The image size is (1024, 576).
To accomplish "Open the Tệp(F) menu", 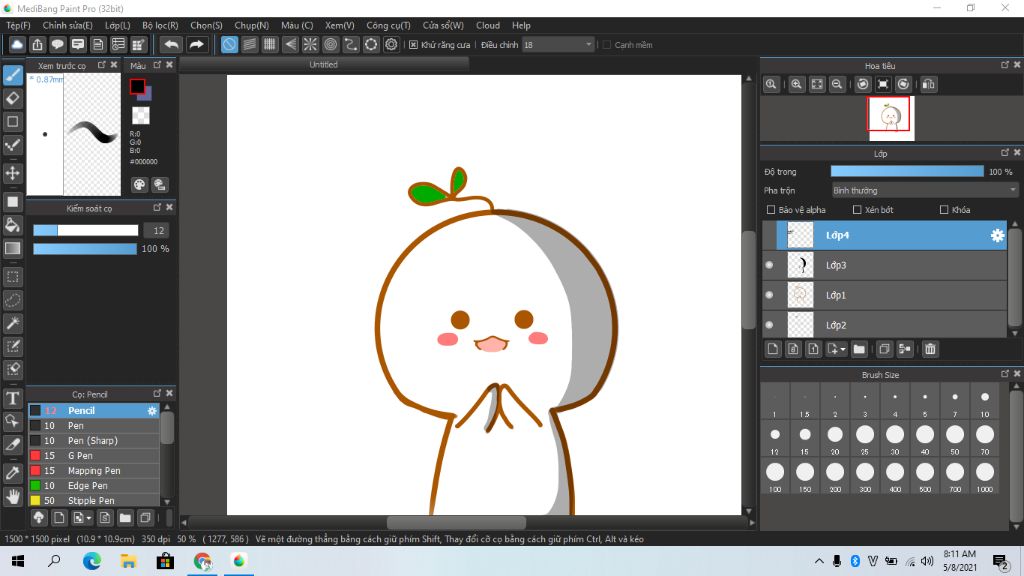I will point(18,25).
